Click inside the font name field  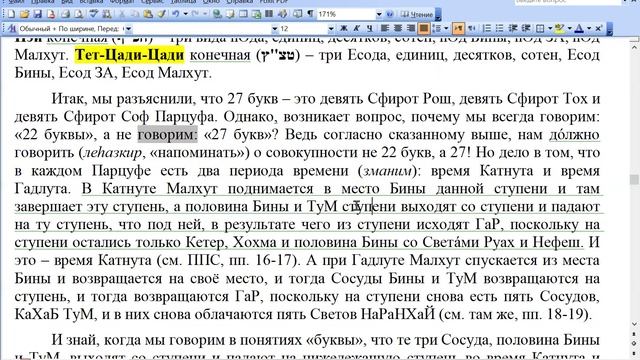[x=202, y=29]
